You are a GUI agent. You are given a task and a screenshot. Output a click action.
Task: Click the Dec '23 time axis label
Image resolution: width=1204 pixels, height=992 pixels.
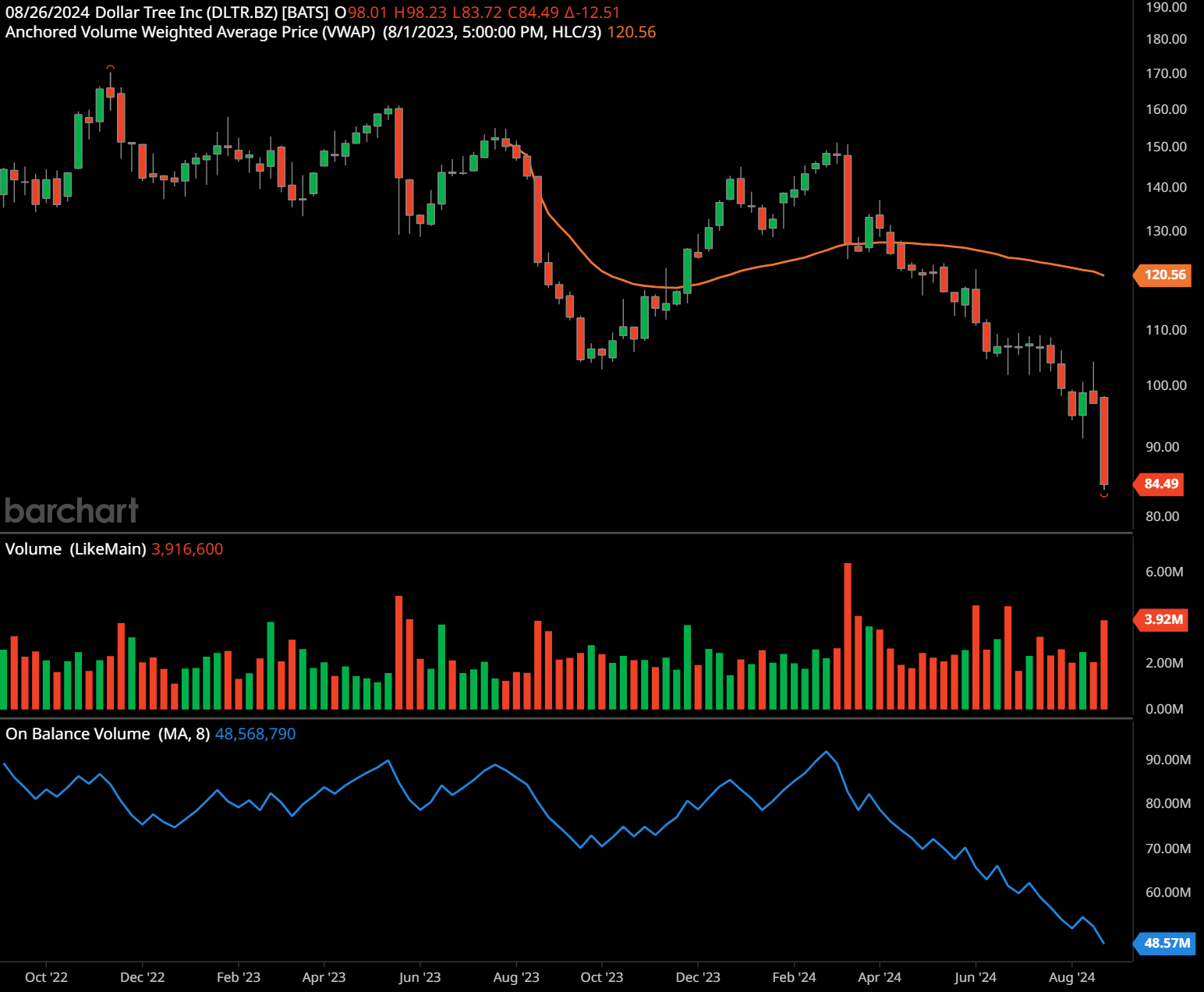[x=698, y=977]
